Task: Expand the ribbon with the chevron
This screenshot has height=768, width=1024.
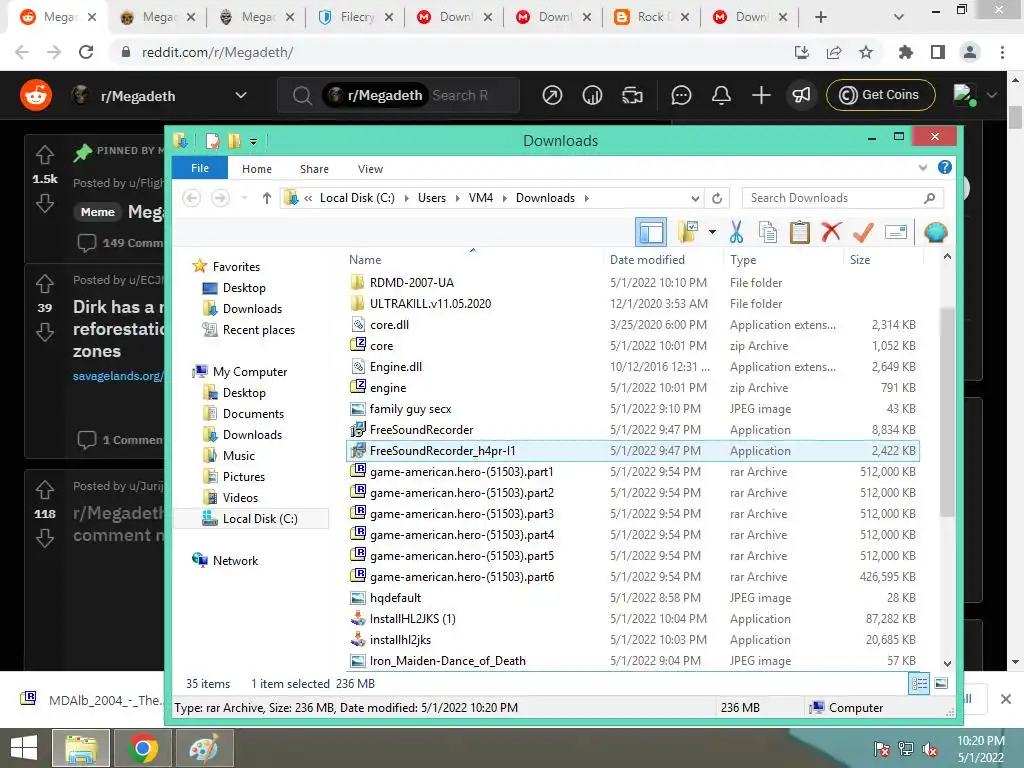Action: (x=922, y=168)
